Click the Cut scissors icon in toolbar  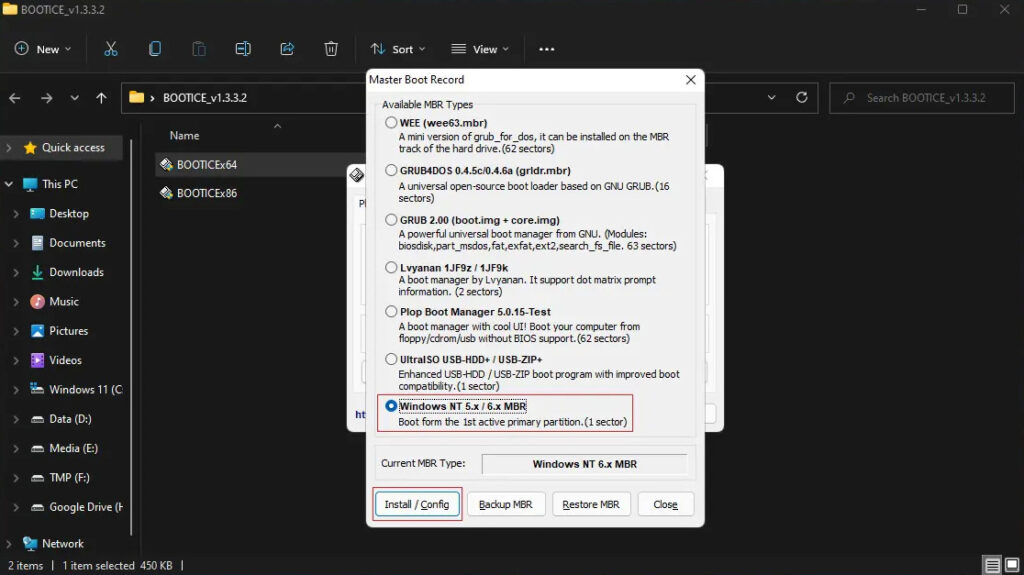pyautogui.click(x=111, y=49)
